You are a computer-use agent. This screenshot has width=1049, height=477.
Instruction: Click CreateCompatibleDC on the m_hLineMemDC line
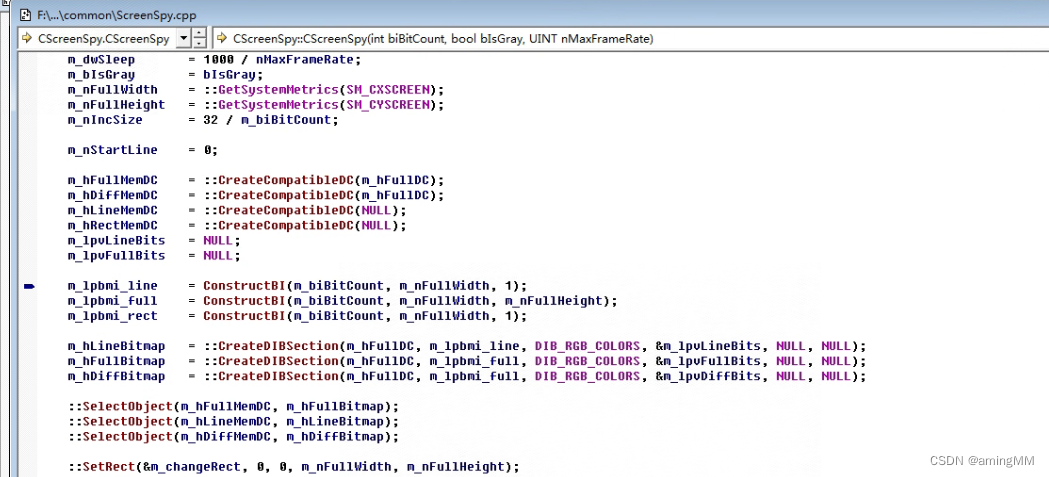[x=286, y=210]
